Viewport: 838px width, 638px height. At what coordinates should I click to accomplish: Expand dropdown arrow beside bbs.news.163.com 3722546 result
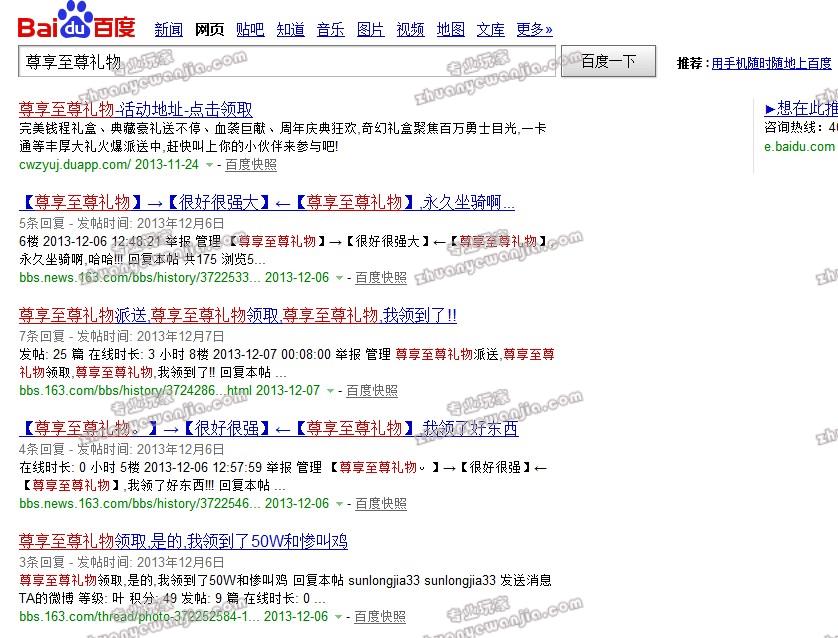(x=339, y=504)
